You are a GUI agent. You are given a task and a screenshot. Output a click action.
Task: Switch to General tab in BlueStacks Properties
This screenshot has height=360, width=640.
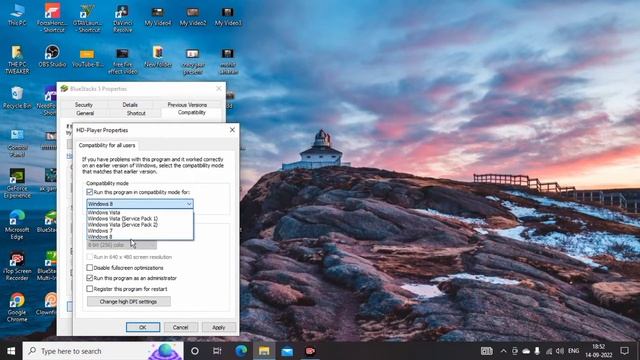[85, 113]
